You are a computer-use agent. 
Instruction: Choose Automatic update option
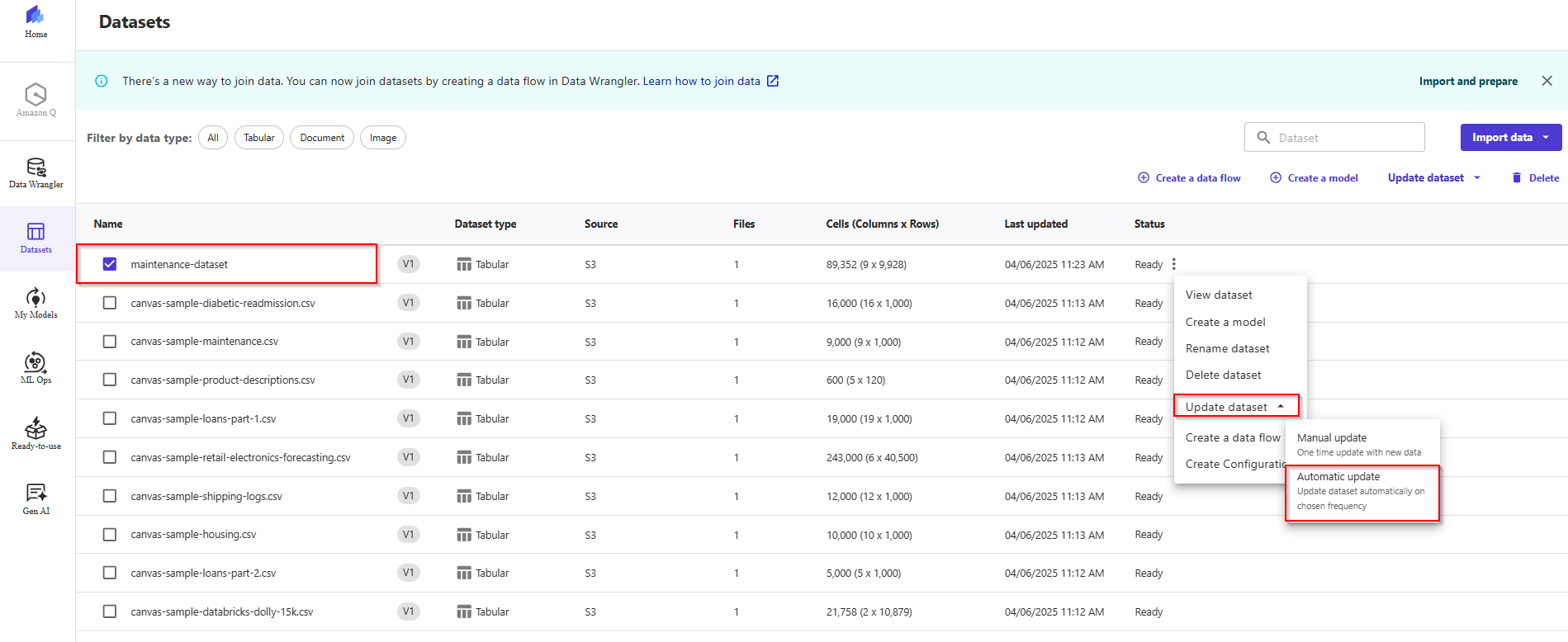click(1362, 493)
